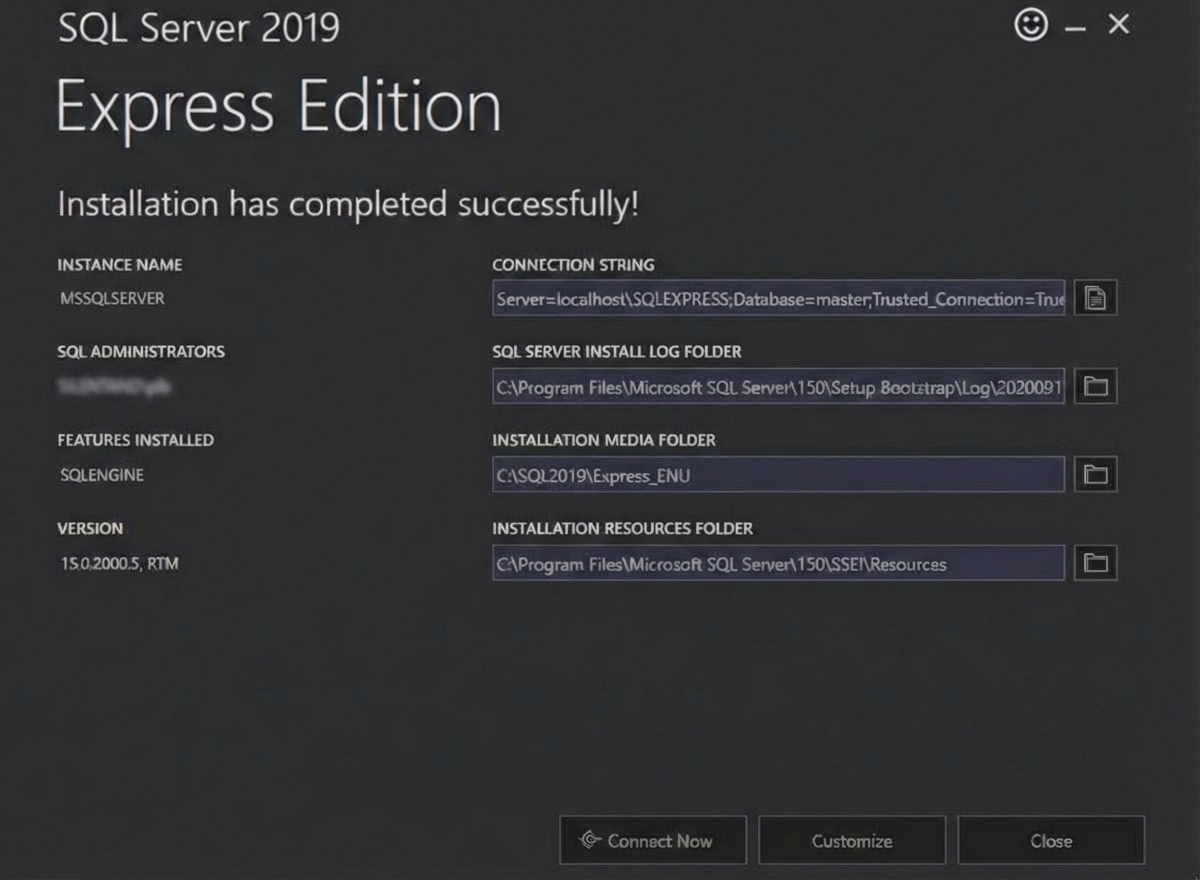Click the smiley feedback icon
Viewport: 1200px width, 880px height.
coord(1031,25)
